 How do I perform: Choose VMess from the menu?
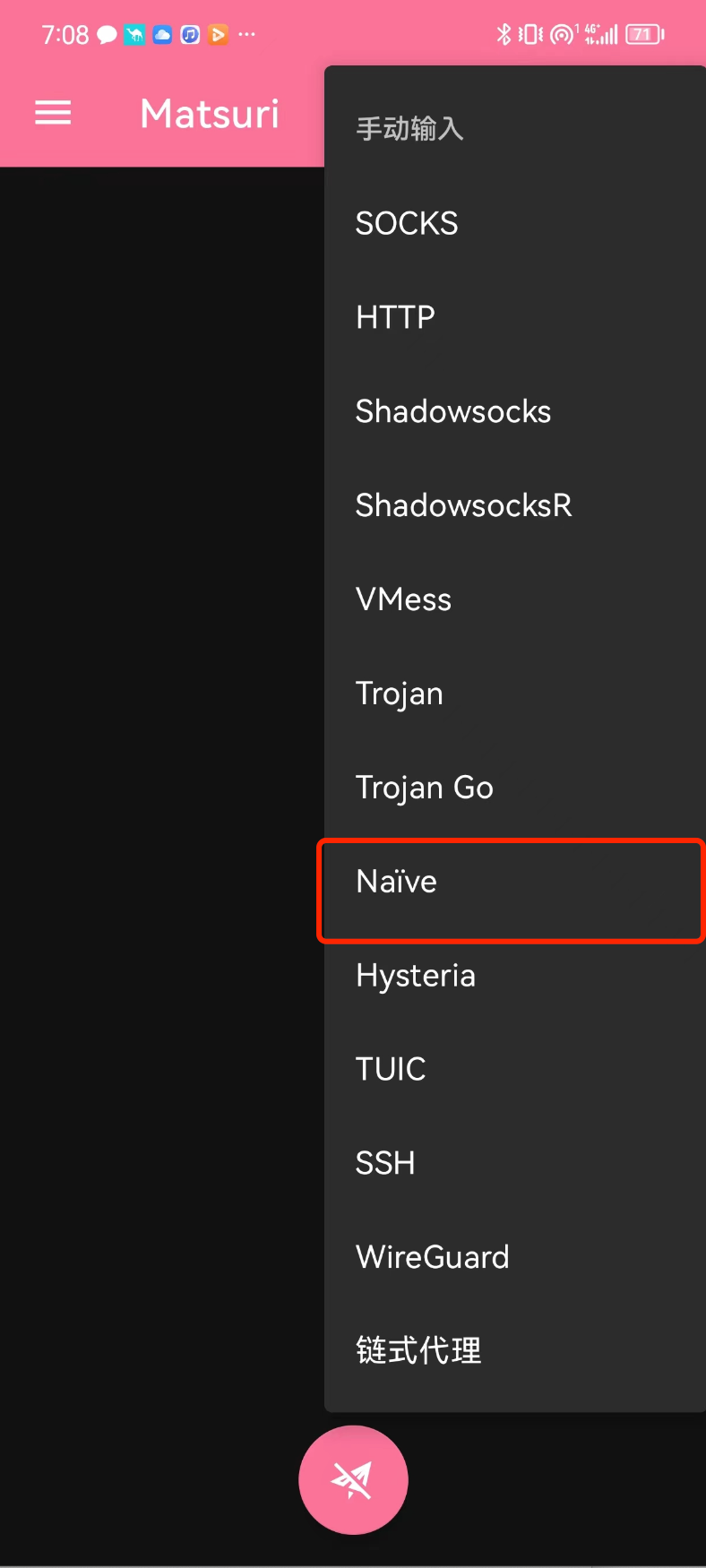pos(403,599)
